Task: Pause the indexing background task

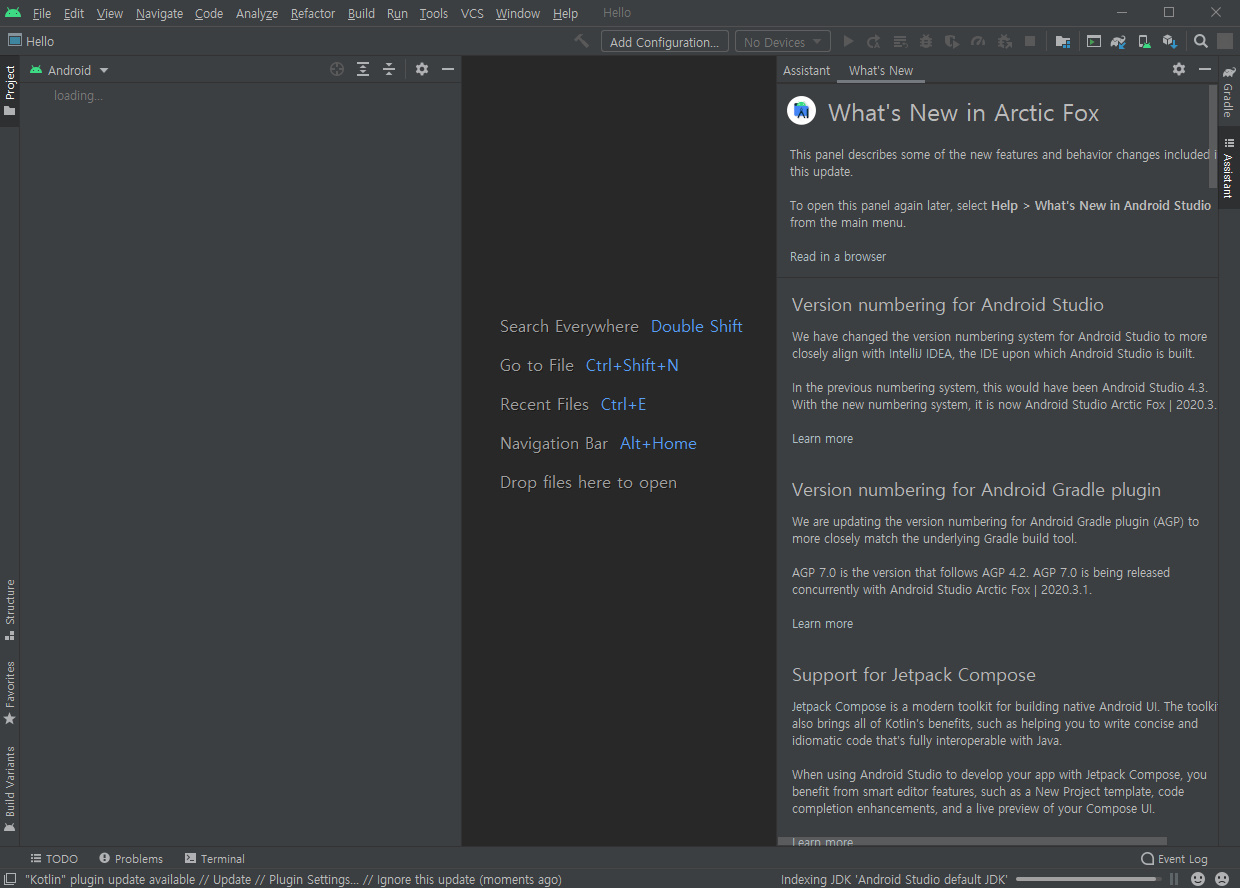Action: coord(1175,879)
